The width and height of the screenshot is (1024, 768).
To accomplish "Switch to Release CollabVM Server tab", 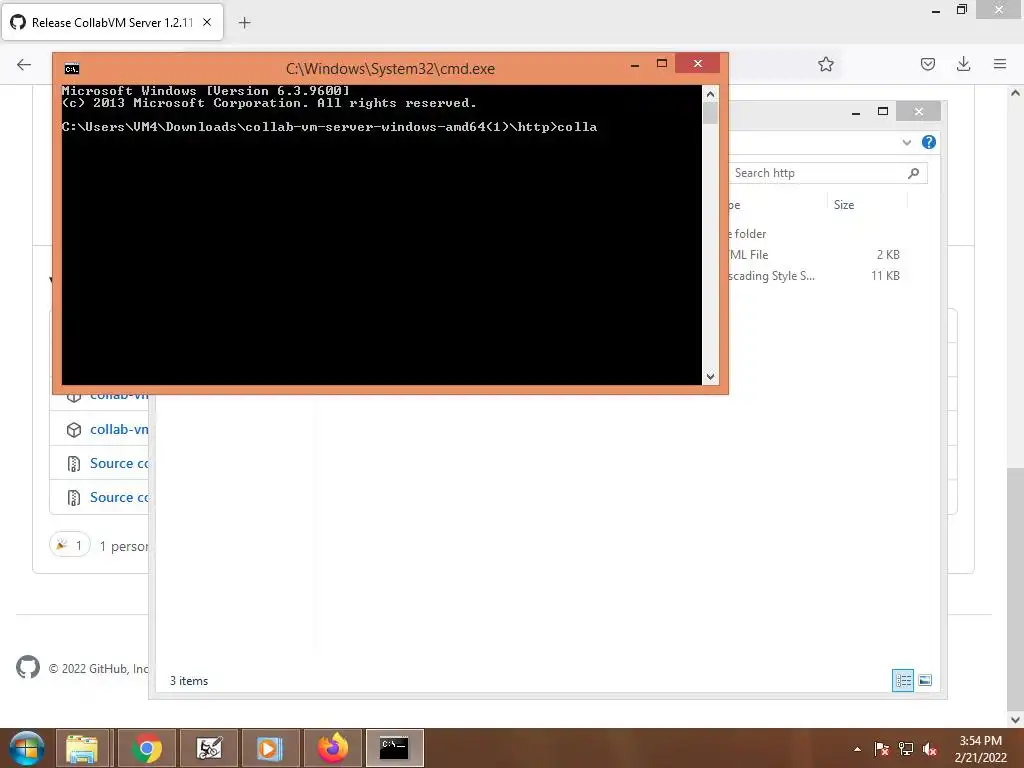I will 112,22.
